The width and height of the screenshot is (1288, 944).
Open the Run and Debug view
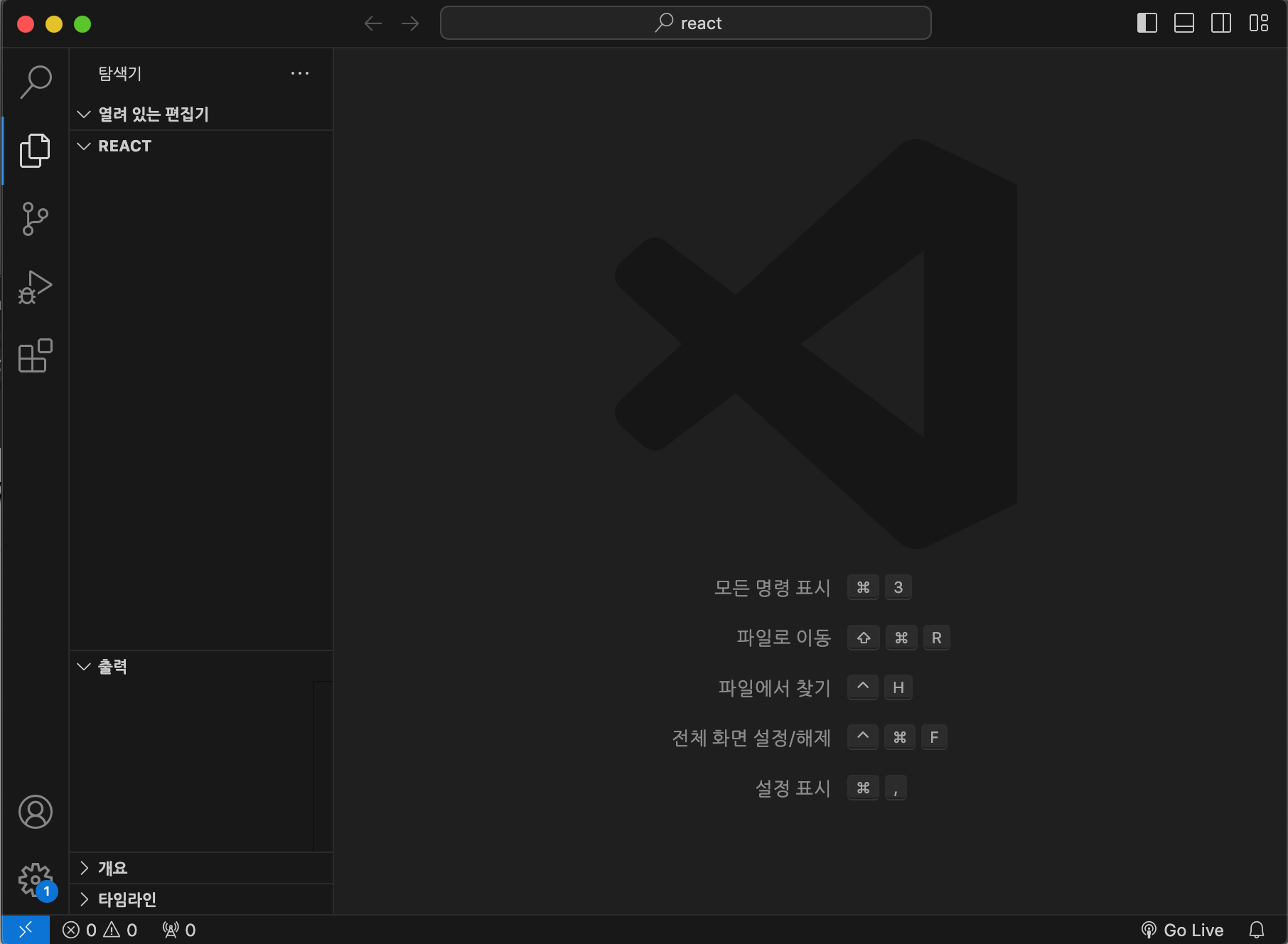pos(36,287)
